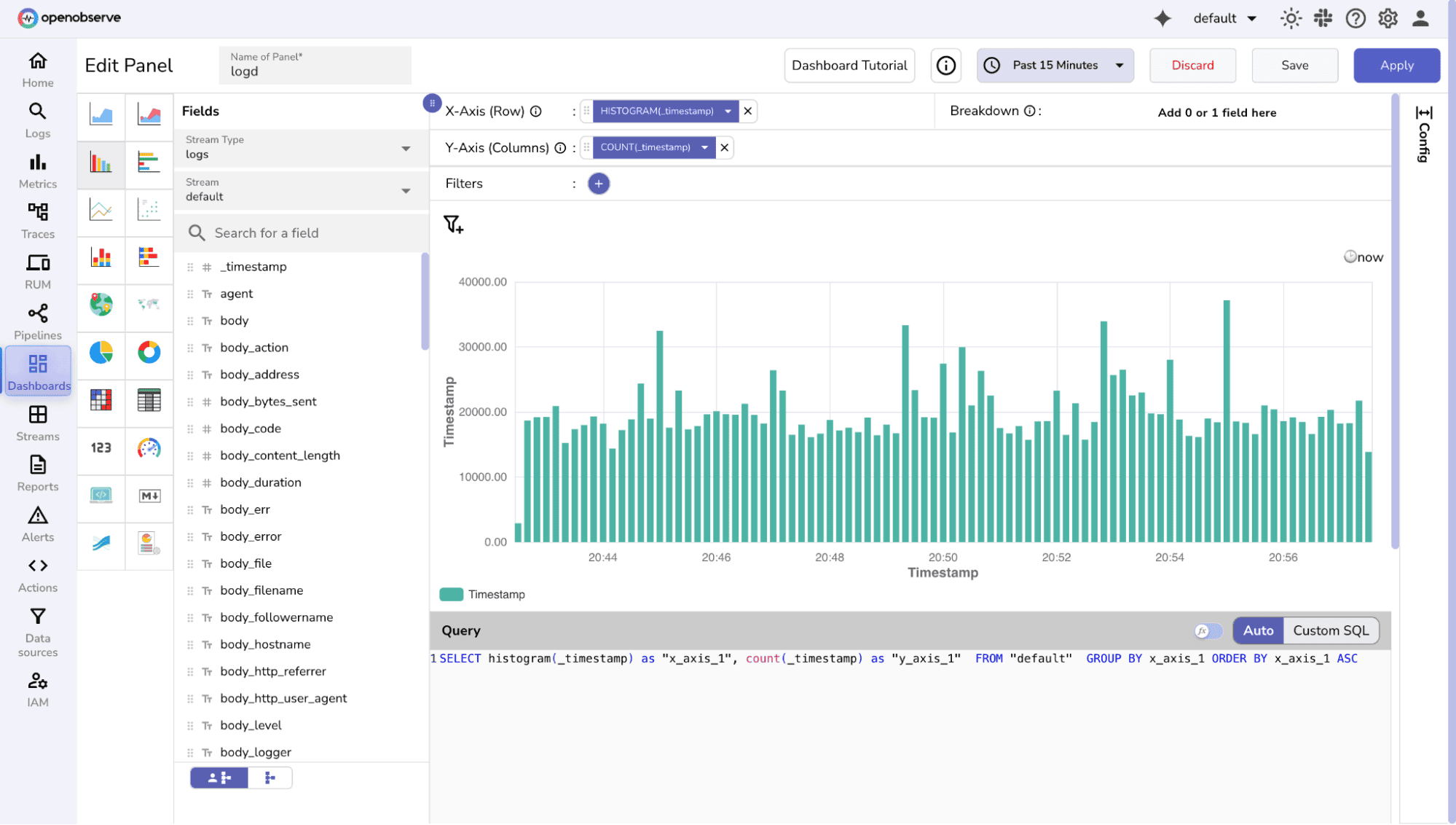Select the markdown panel type
The image size is (1456, 825).
(149, 496)
